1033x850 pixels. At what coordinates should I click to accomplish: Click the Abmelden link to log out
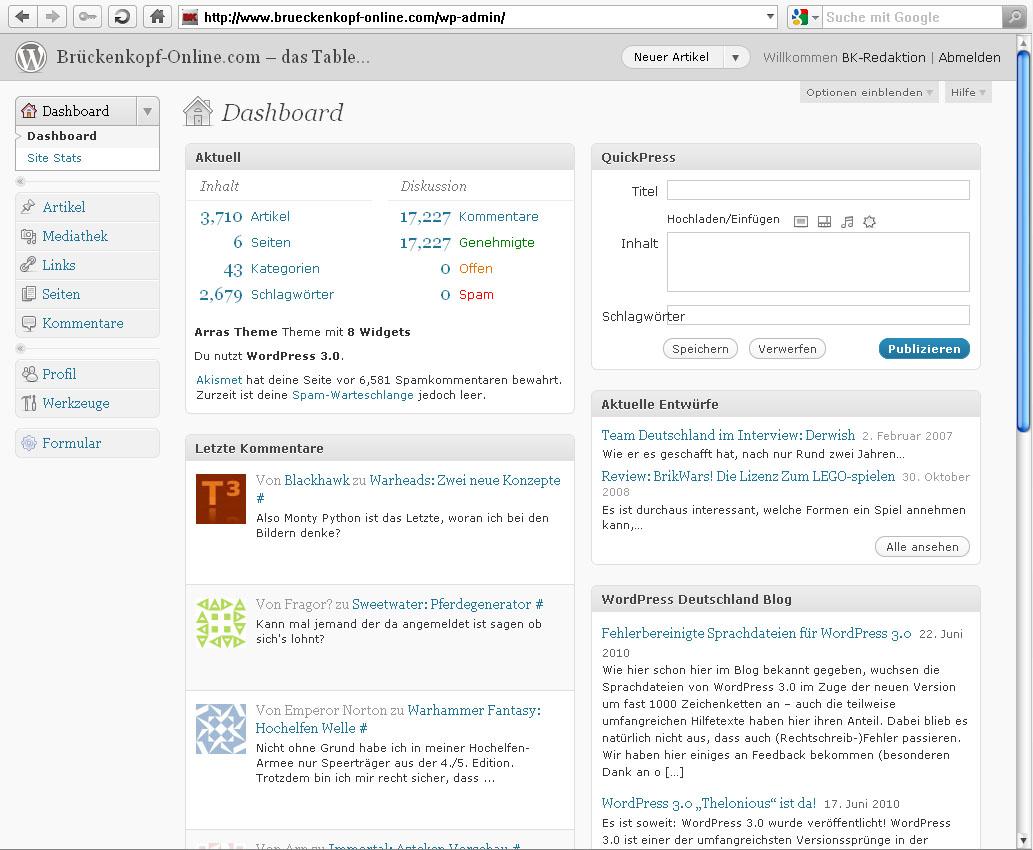click(x=969, y=57)
